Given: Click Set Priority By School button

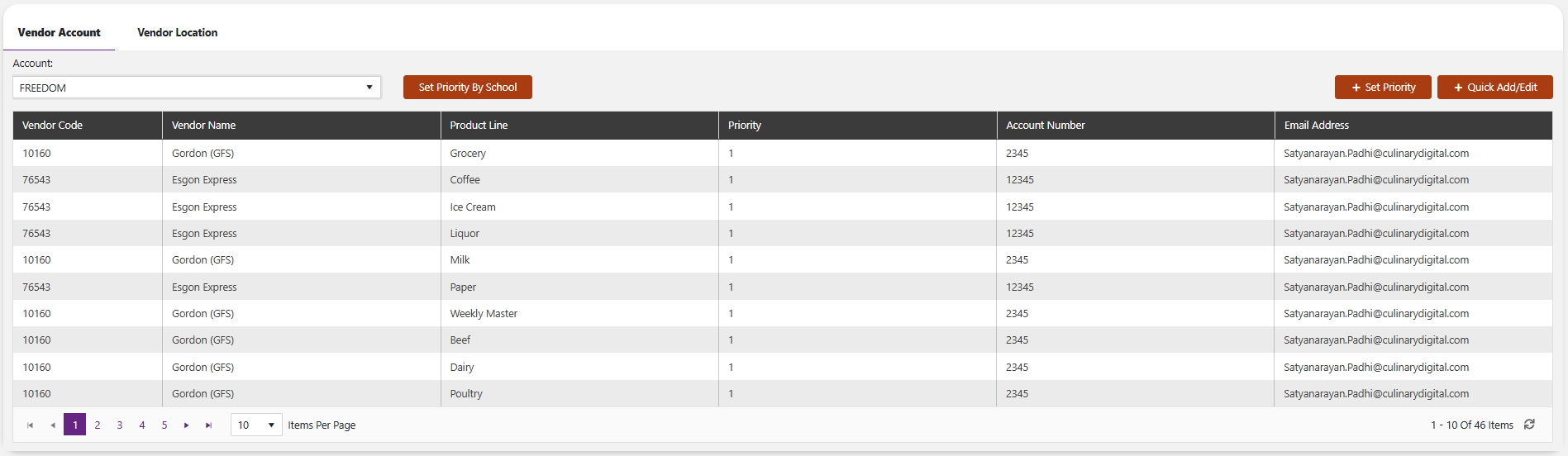Looking at the screenshot, I should pos(468,88).
